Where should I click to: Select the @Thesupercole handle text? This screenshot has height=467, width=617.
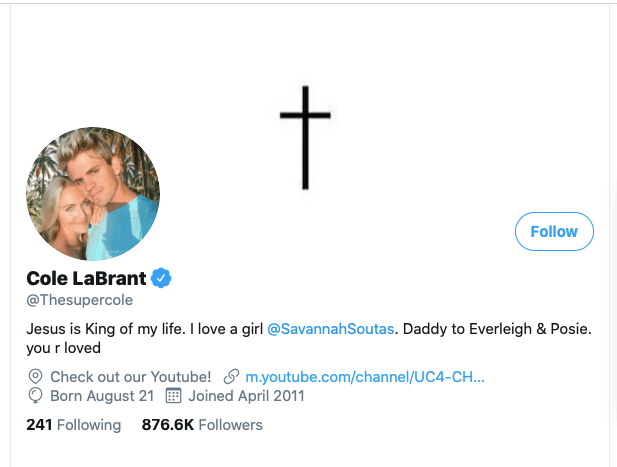click(x=80, y=300)
